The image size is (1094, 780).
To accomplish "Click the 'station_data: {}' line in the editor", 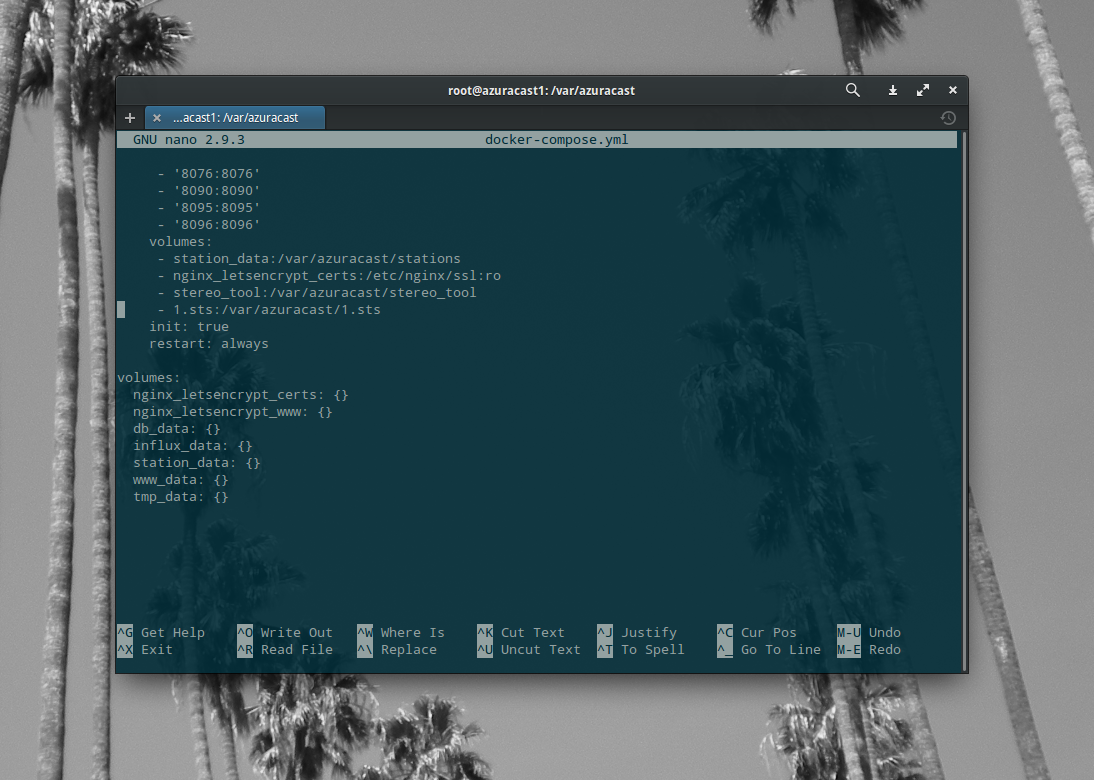I will coord(195,462).
